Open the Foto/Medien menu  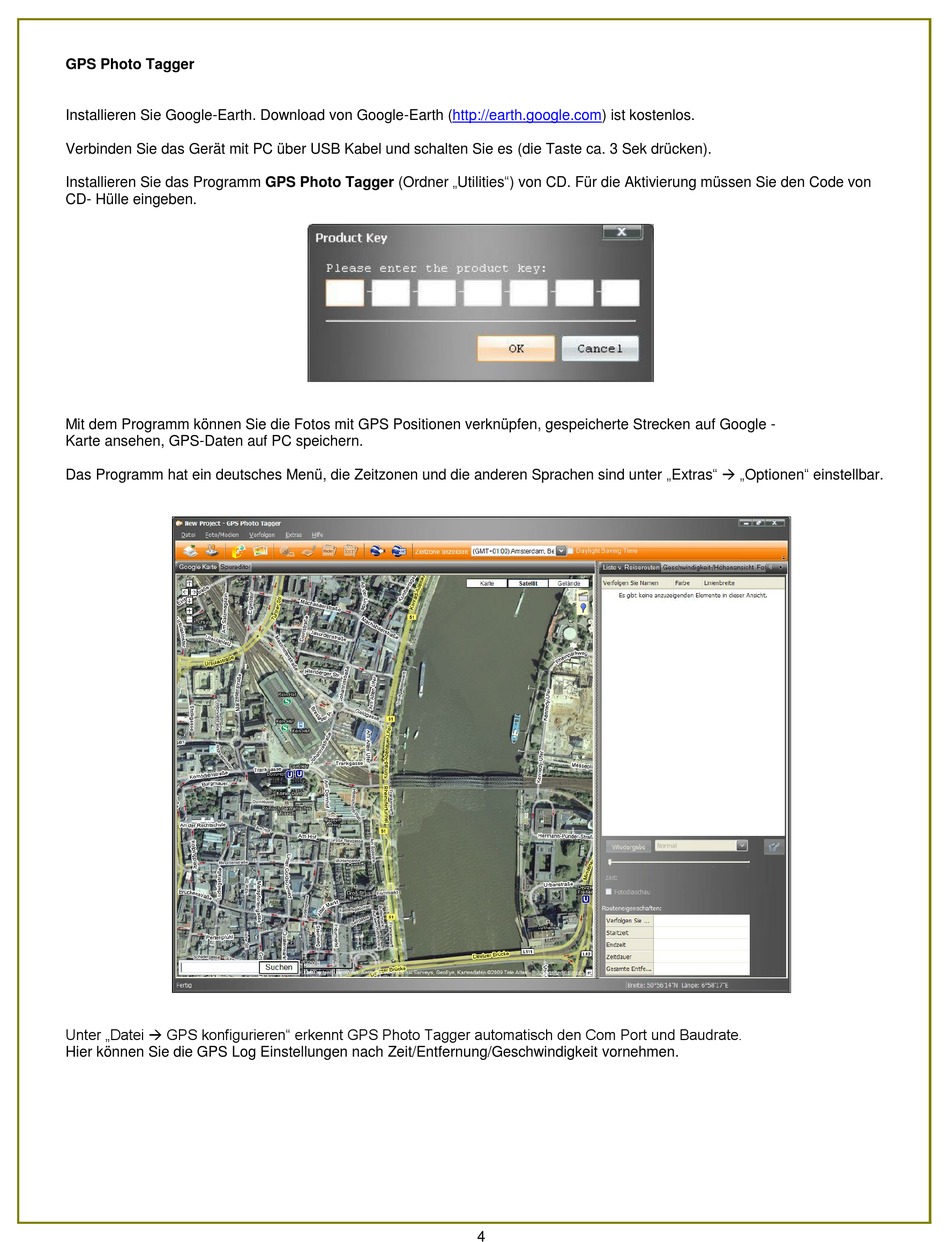pyautogui.click(x=222, y=535)
